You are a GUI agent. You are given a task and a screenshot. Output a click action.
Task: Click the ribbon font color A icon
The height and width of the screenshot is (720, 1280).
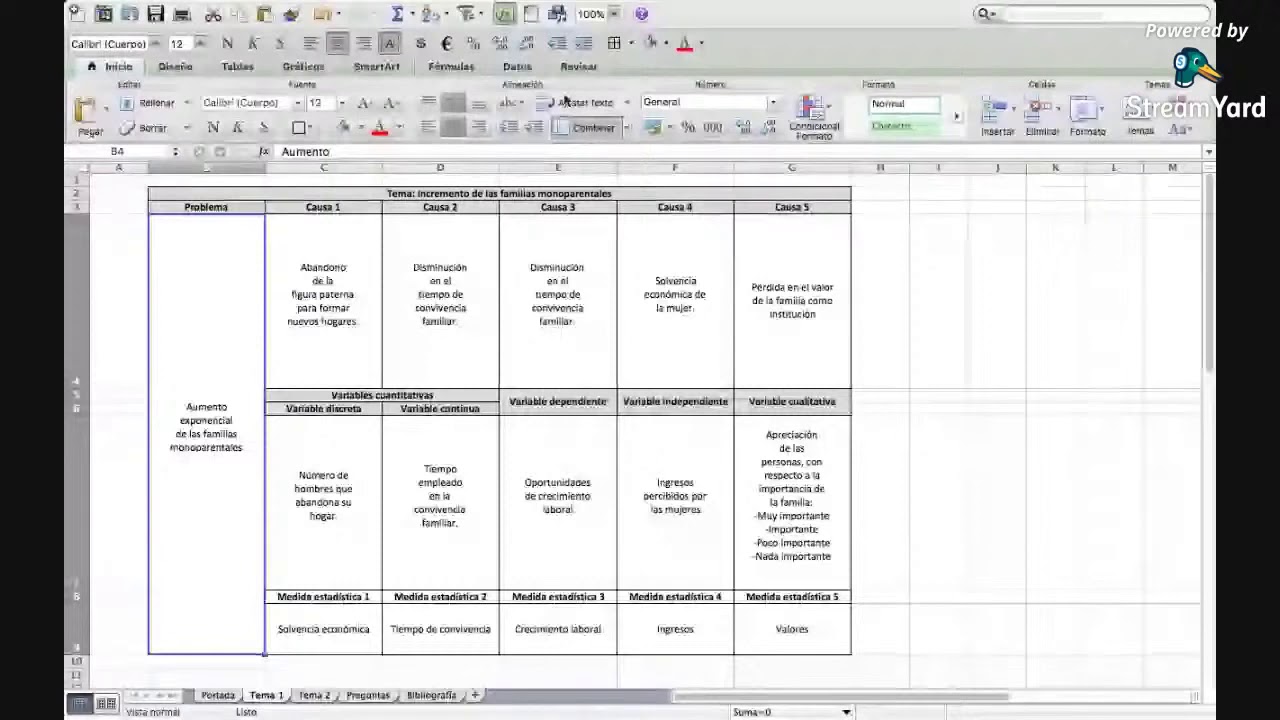point(379,128)
